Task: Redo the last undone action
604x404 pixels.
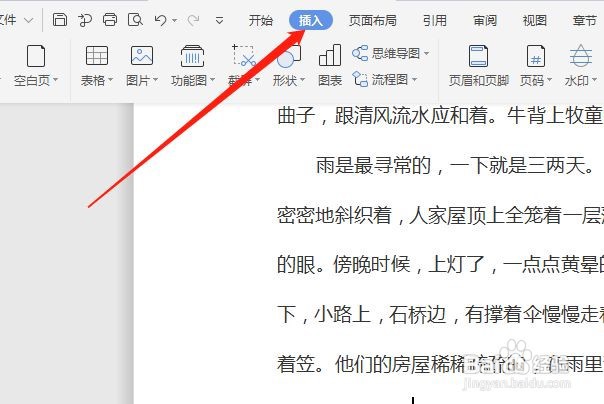Action: click(193, 20)
